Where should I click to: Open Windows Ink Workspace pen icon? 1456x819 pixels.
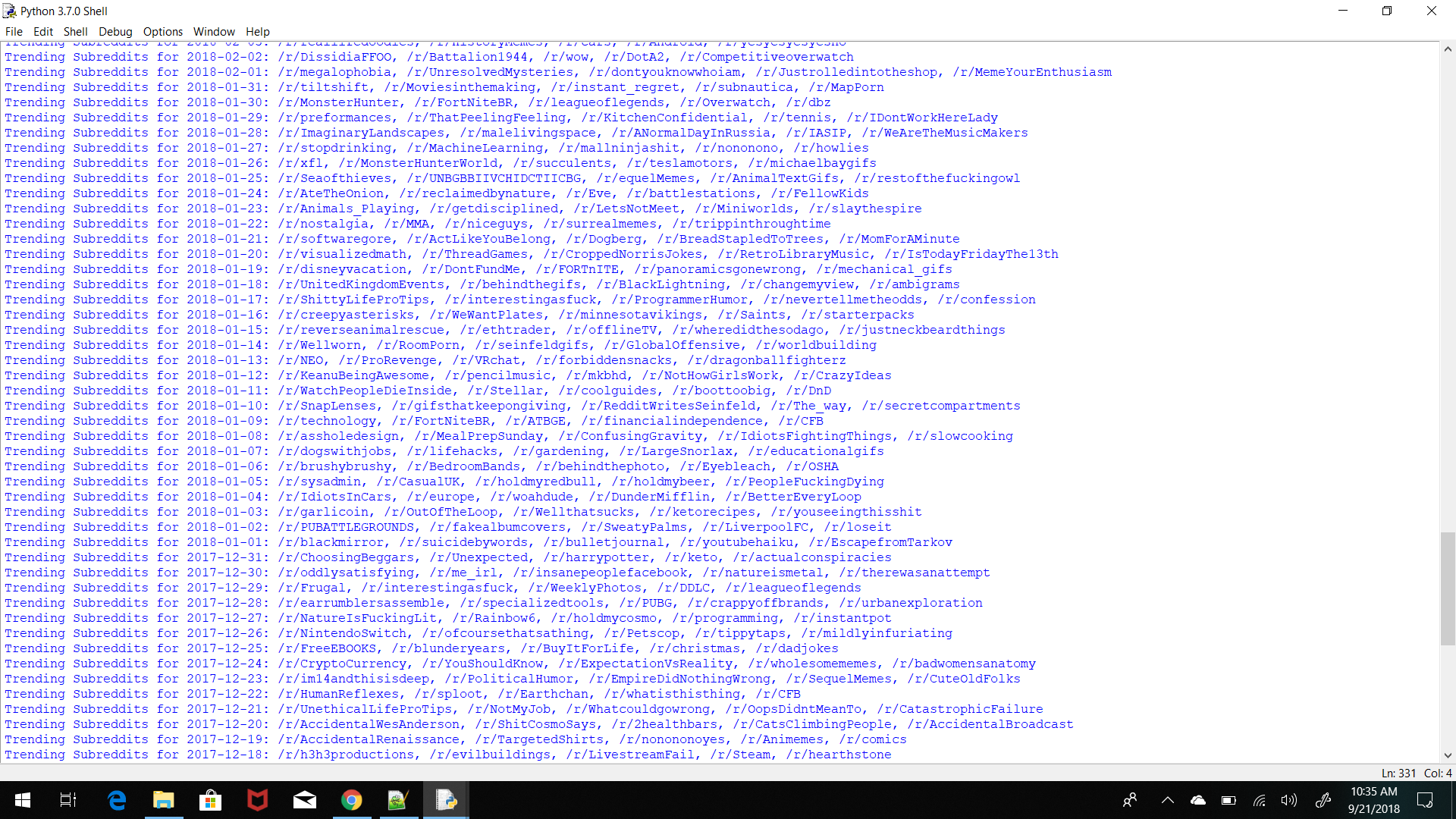[1323, 800]
